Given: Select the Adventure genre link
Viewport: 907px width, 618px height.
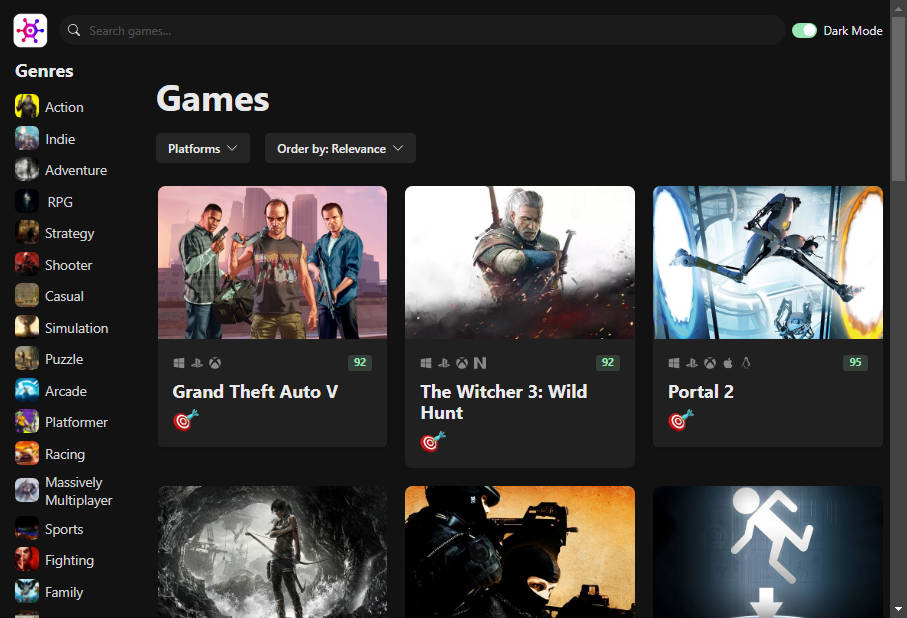Looking at the screenshot, I should 76,170.
